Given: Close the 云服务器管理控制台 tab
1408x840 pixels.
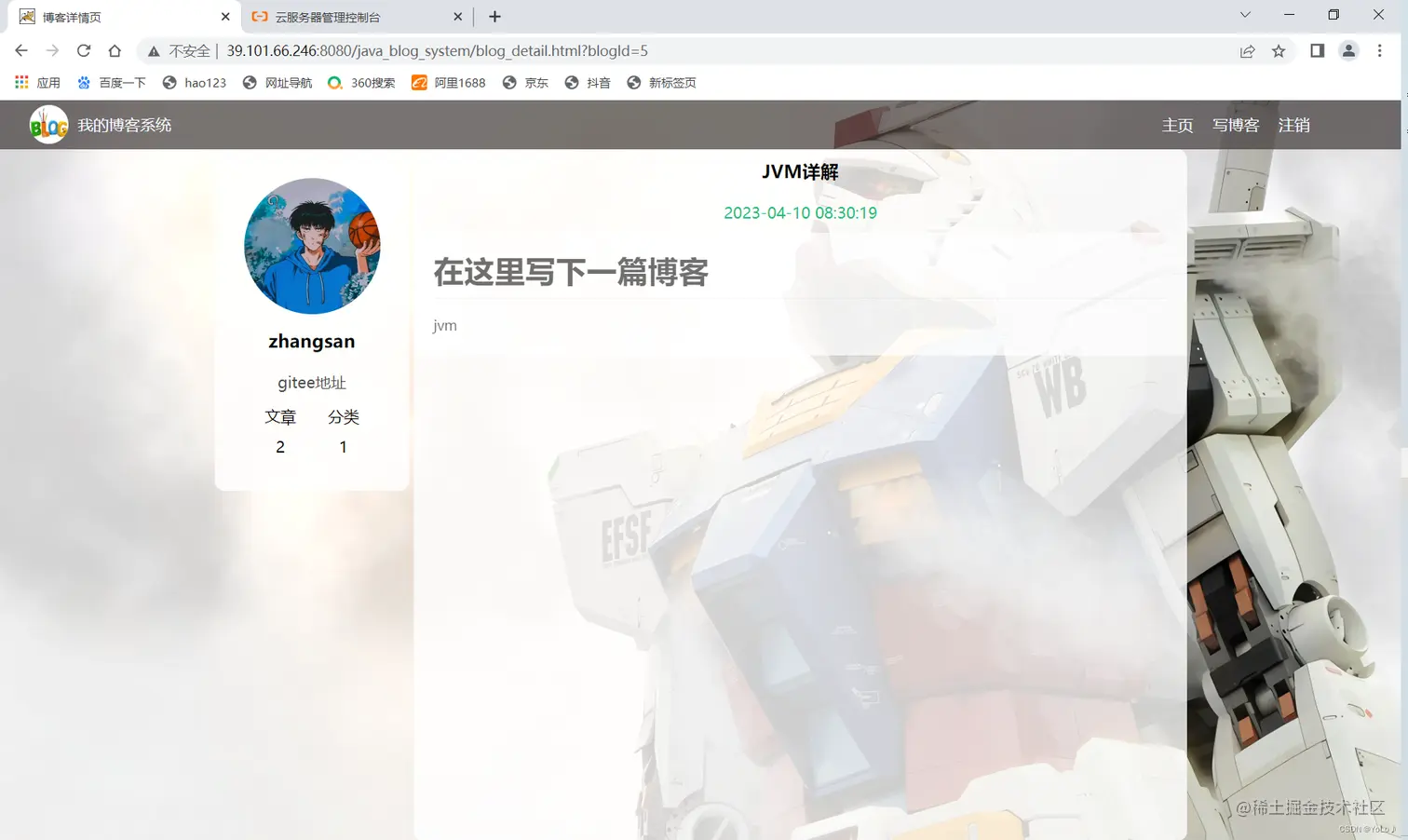Looking at the screenshot, I should click(457, 17).
